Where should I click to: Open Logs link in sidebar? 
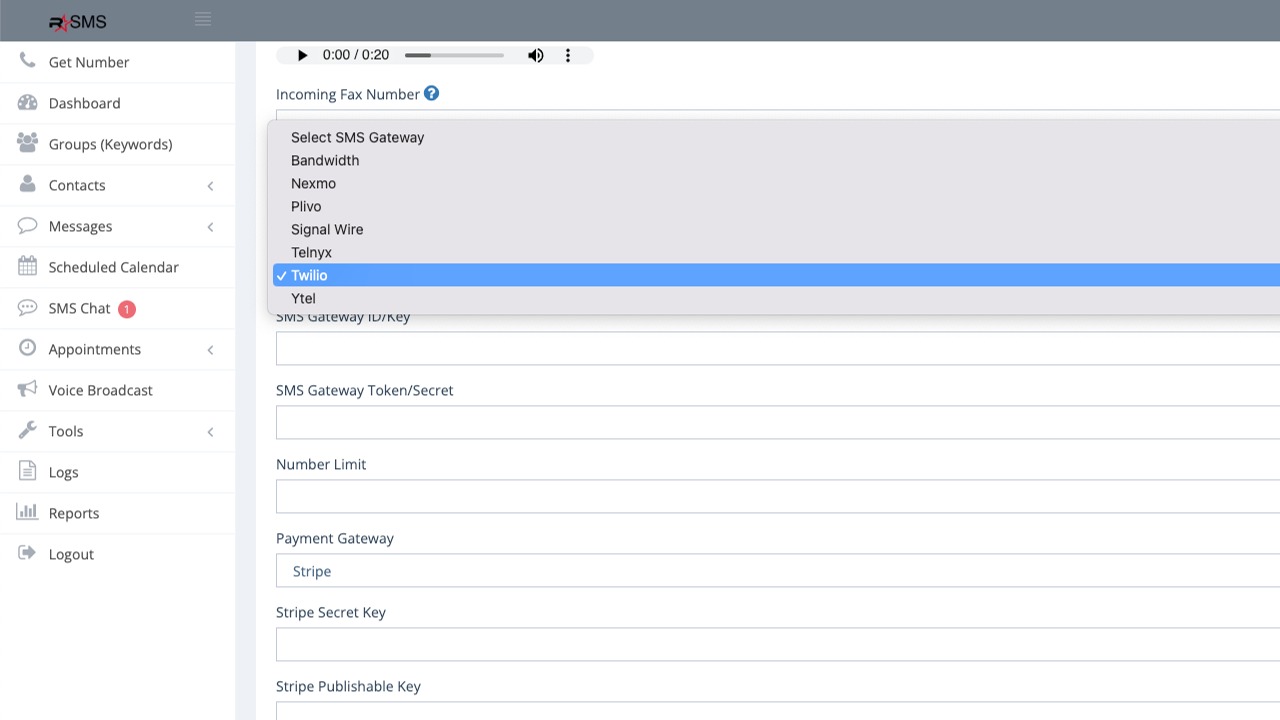[x=63, y=472]
